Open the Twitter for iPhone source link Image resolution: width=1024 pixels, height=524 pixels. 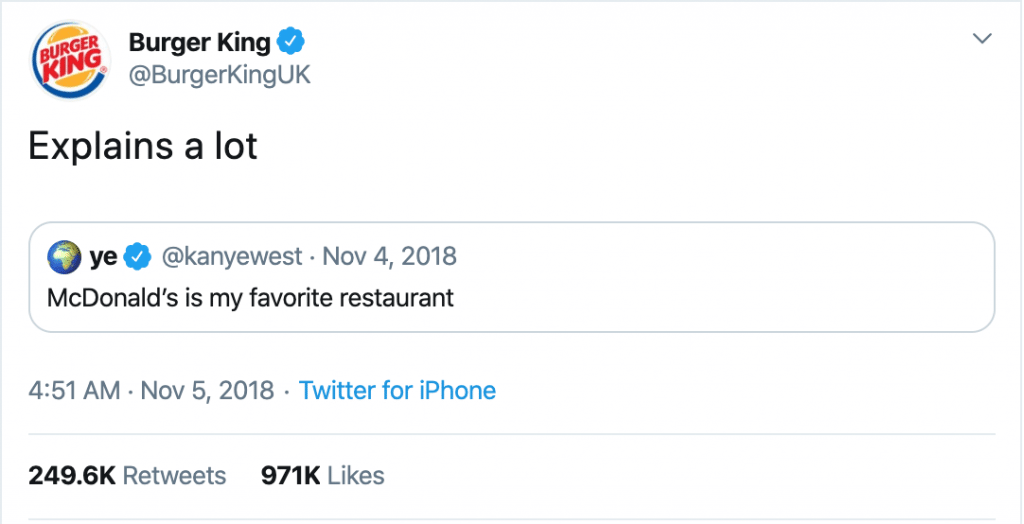397,390
